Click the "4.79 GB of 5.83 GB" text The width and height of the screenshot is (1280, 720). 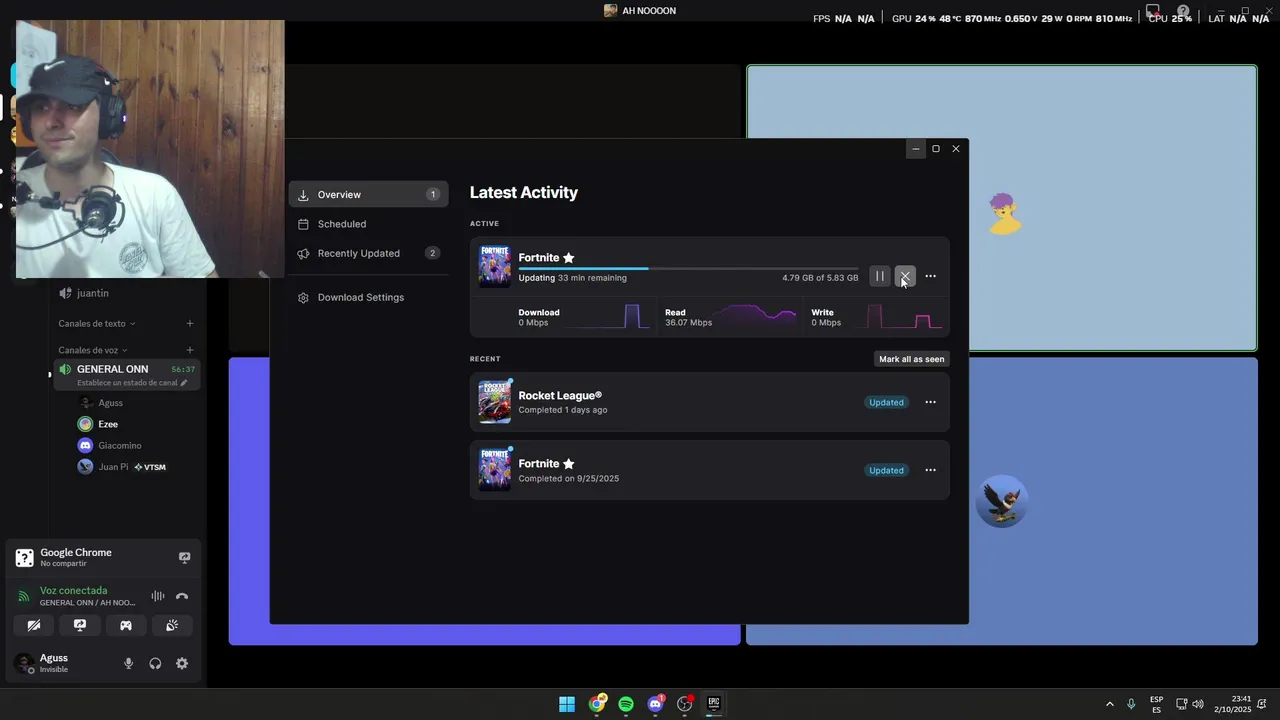820,278
